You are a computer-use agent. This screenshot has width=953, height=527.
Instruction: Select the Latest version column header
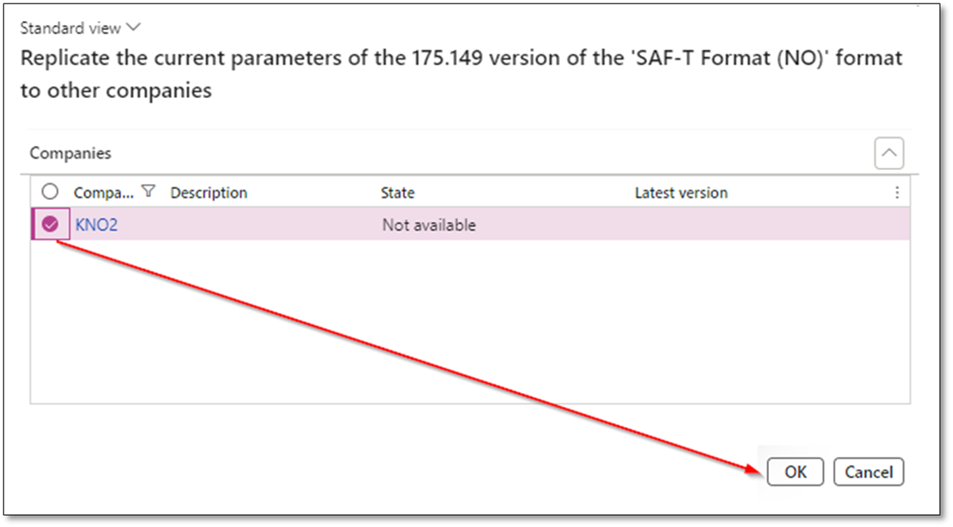click(x=681, y=192)
